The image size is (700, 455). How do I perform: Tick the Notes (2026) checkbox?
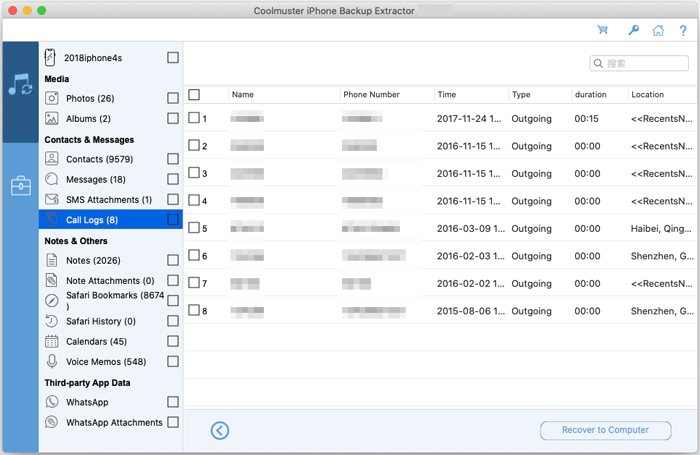(x=173, y=260)
